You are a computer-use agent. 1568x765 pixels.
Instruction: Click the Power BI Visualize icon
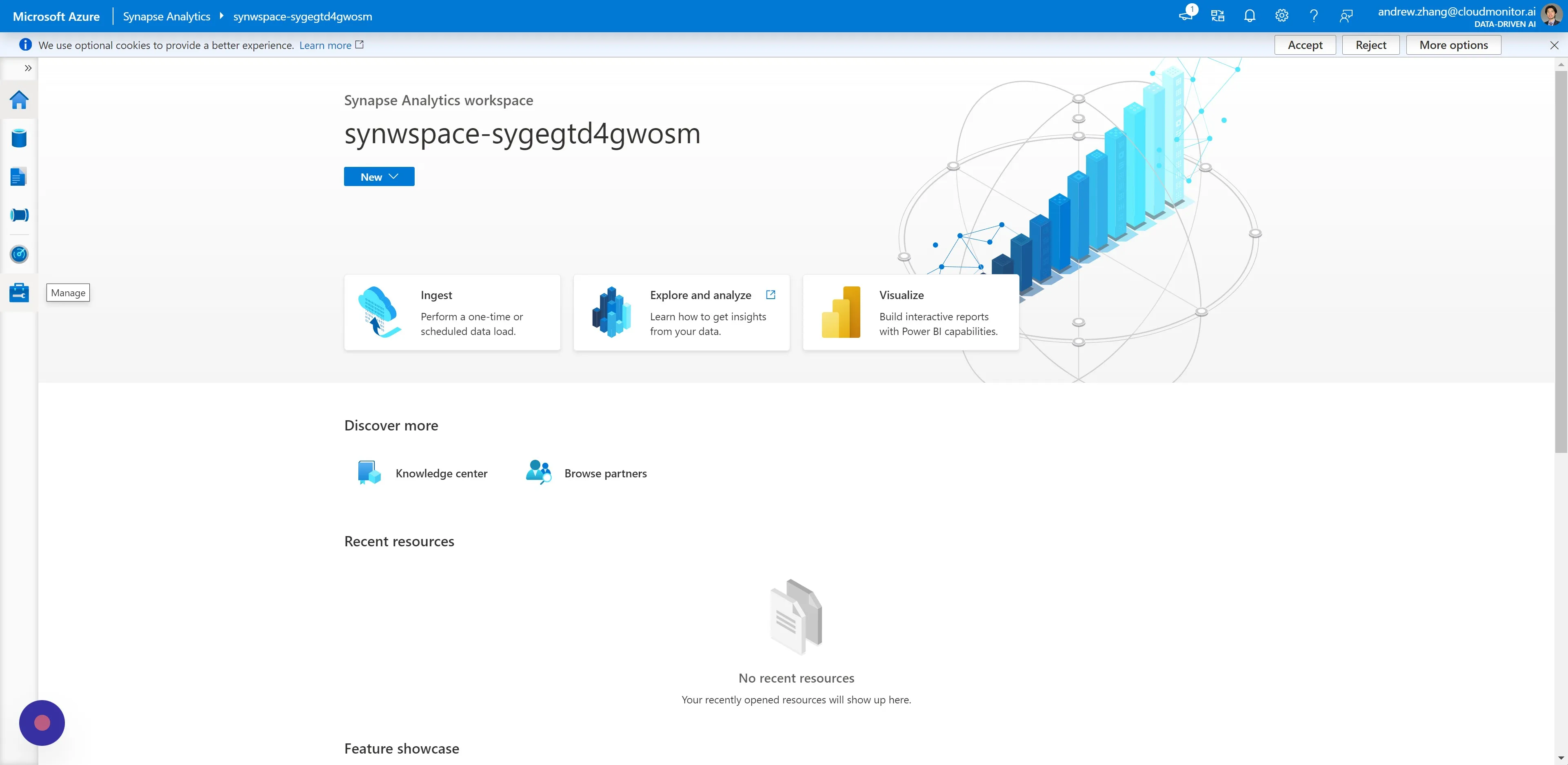pos(841,312)
